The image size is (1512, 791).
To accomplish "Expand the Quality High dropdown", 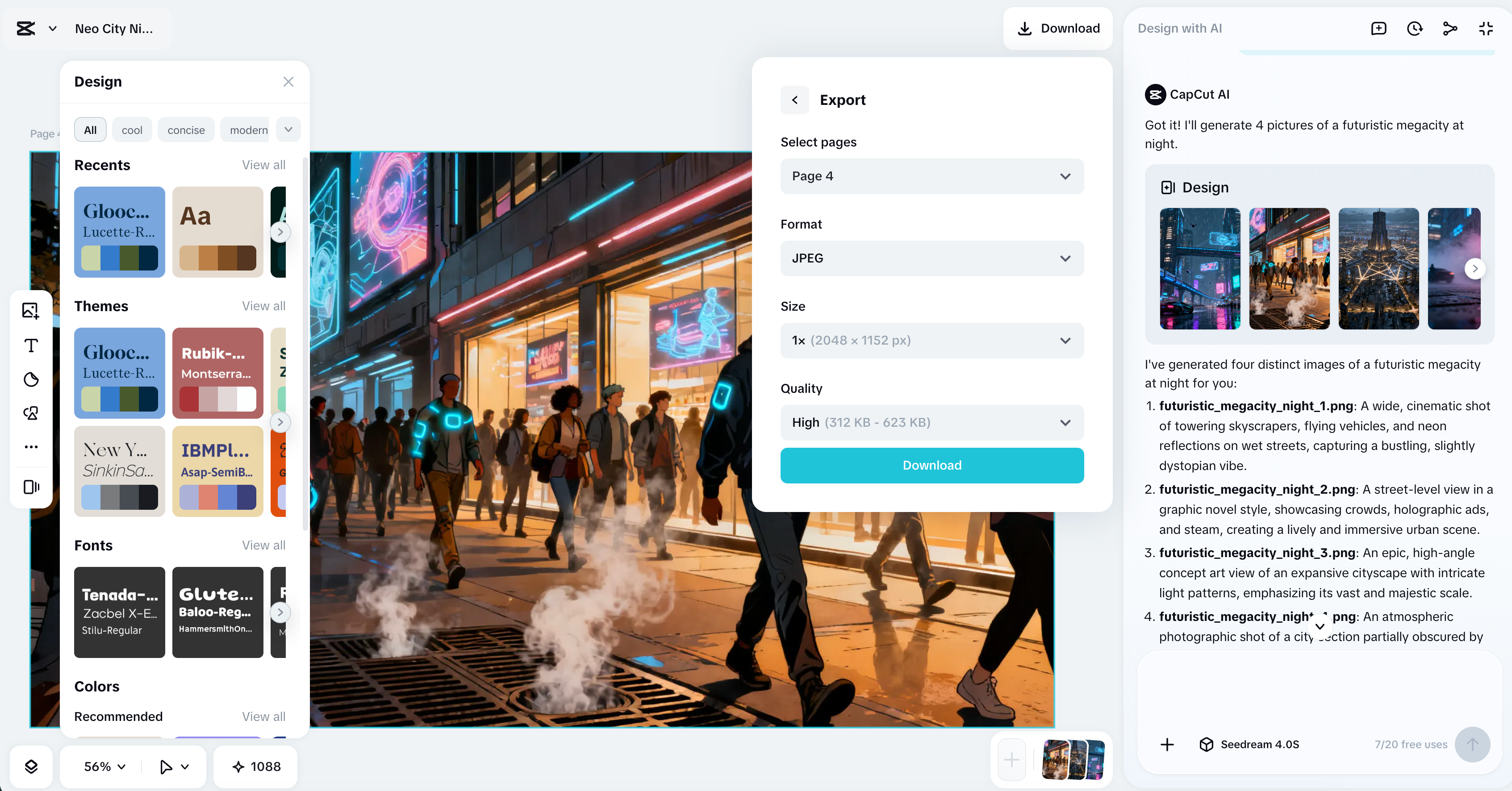I will [931, 422].
